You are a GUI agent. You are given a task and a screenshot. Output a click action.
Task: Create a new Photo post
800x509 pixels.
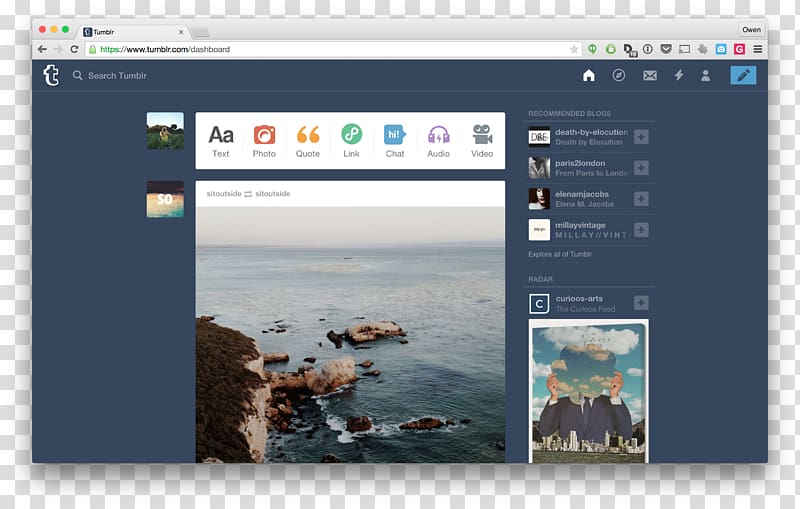coord(264,141)
